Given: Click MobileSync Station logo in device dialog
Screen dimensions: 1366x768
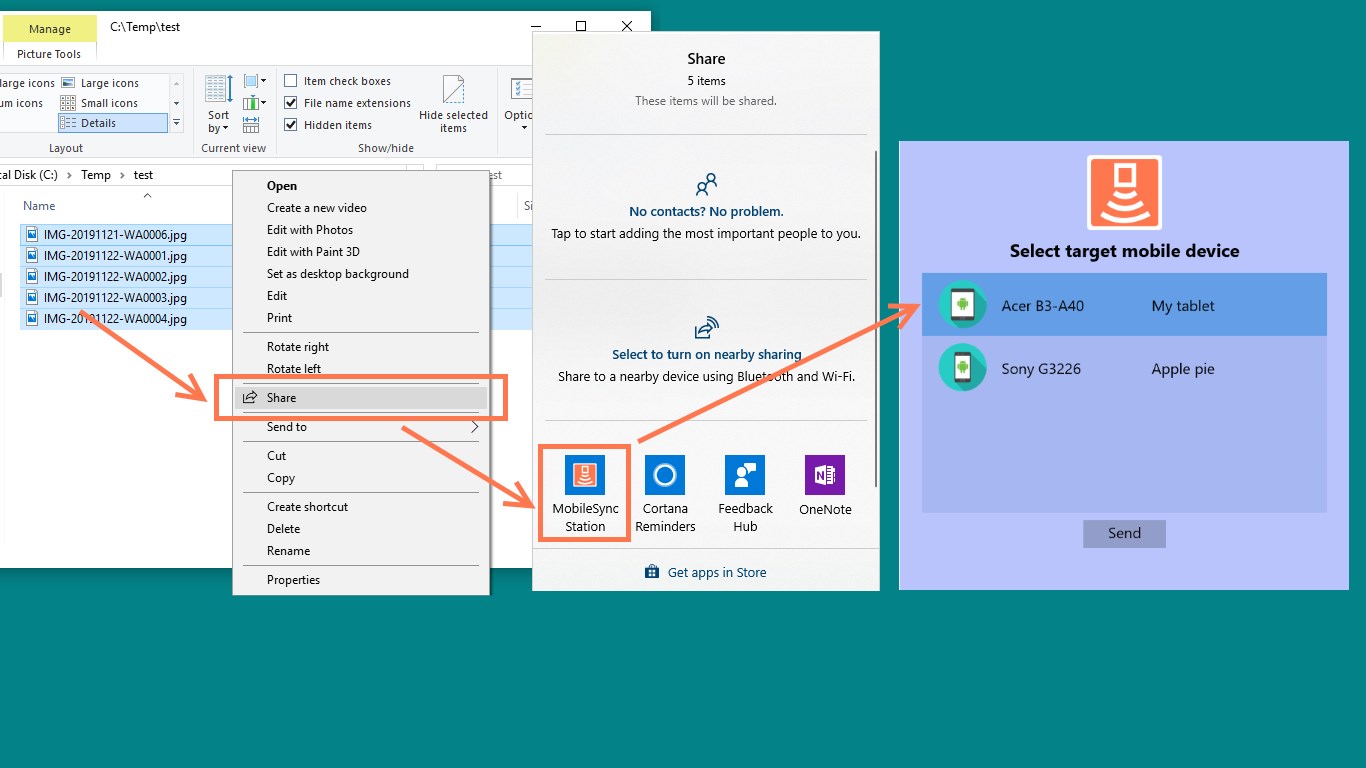Looking at the screenshot, I should 1124,192.
